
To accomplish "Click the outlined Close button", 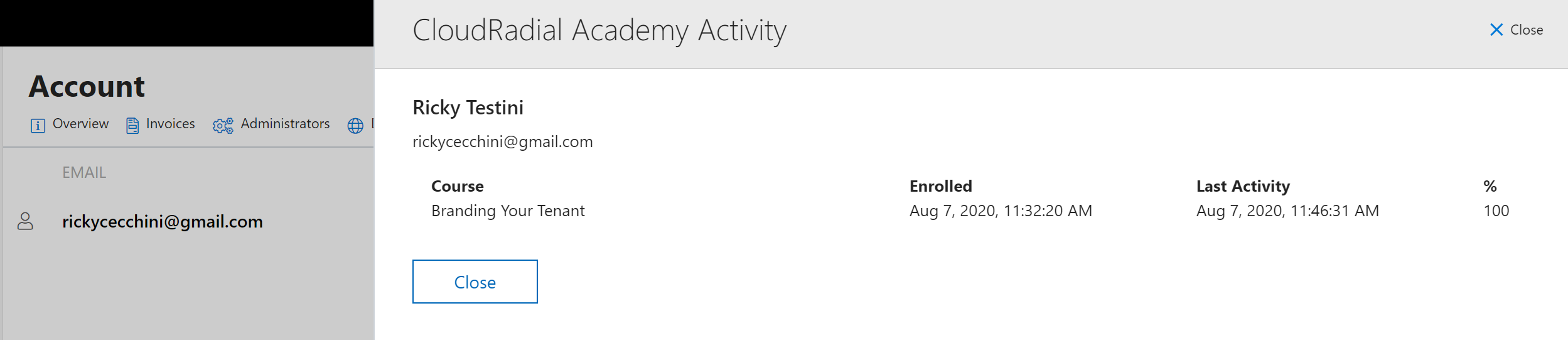I will pos(475,282).
